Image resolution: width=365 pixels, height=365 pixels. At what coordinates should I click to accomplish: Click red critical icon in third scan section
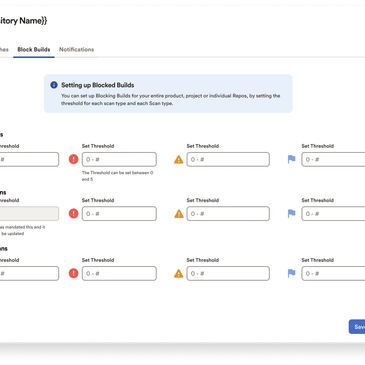pyautogui.click(x=73, y=273)
